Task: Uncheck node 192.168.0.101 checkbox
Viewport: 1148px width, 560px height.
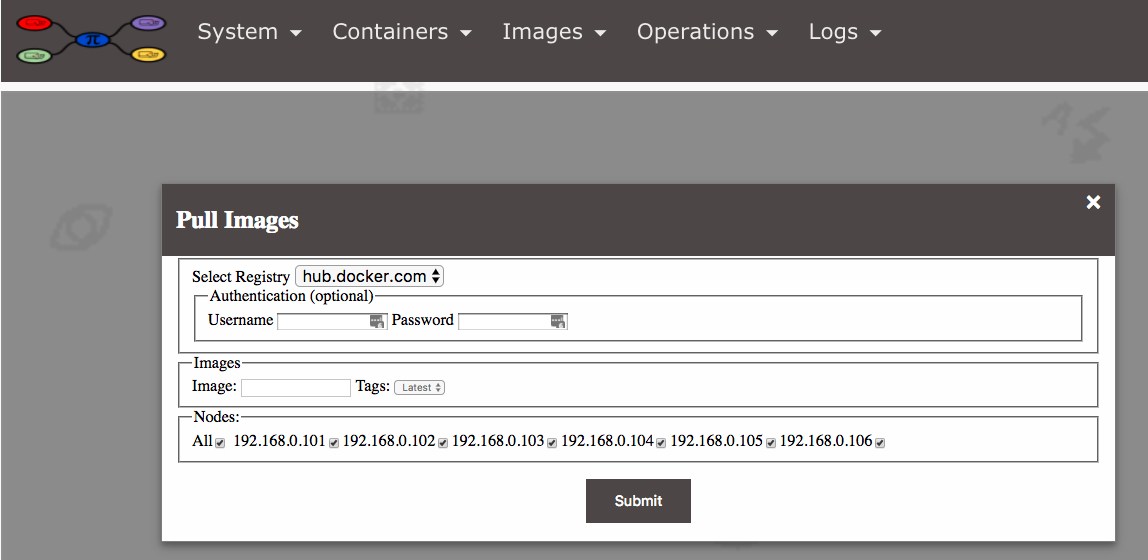Action: point(334,443)
